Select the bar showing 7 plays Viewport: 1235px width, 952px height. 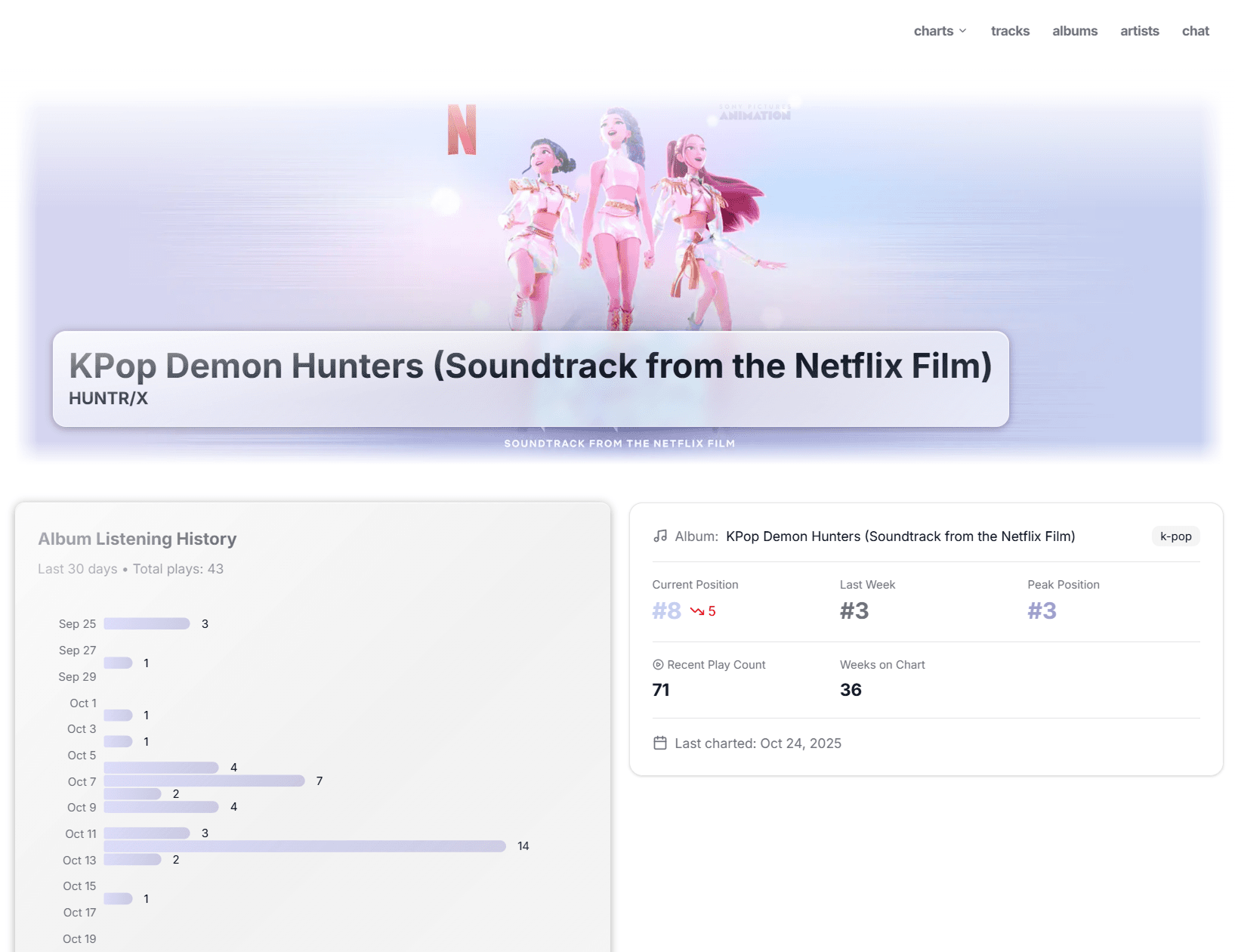point(204,780)
